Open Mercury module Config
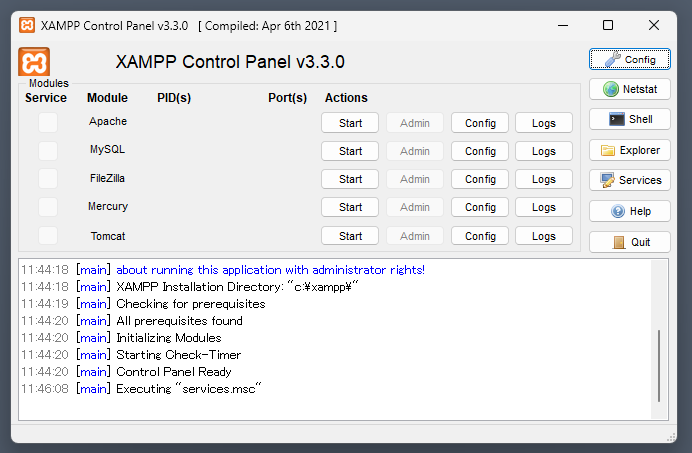The width and height of the screenshot is (692, 453). coord(480,207)
